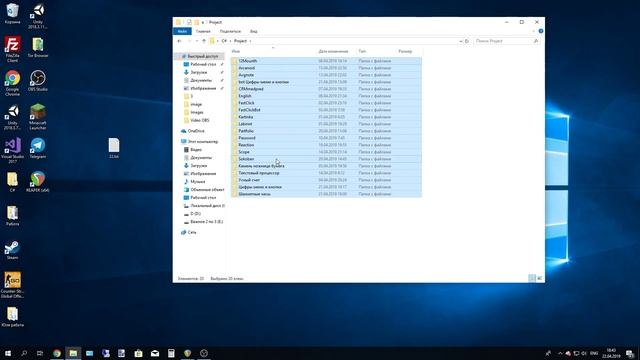This screenshot has height=360, width=640.
Task: Open the Юля работа folder on the desktop
Action: [12, 317]
